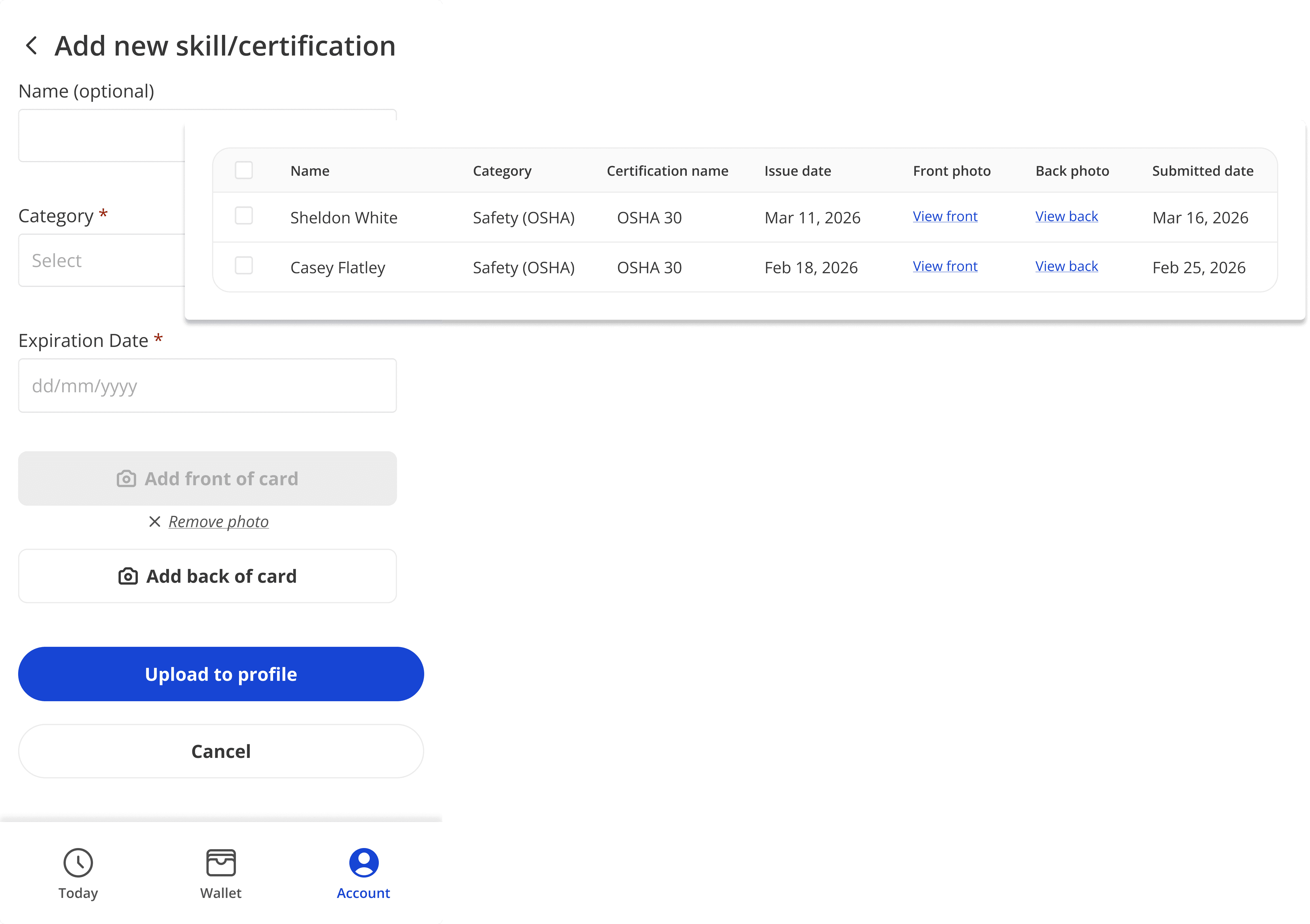Open View back for Casey Flatley
The image size is (1310, 924).
pos(1066,266)
